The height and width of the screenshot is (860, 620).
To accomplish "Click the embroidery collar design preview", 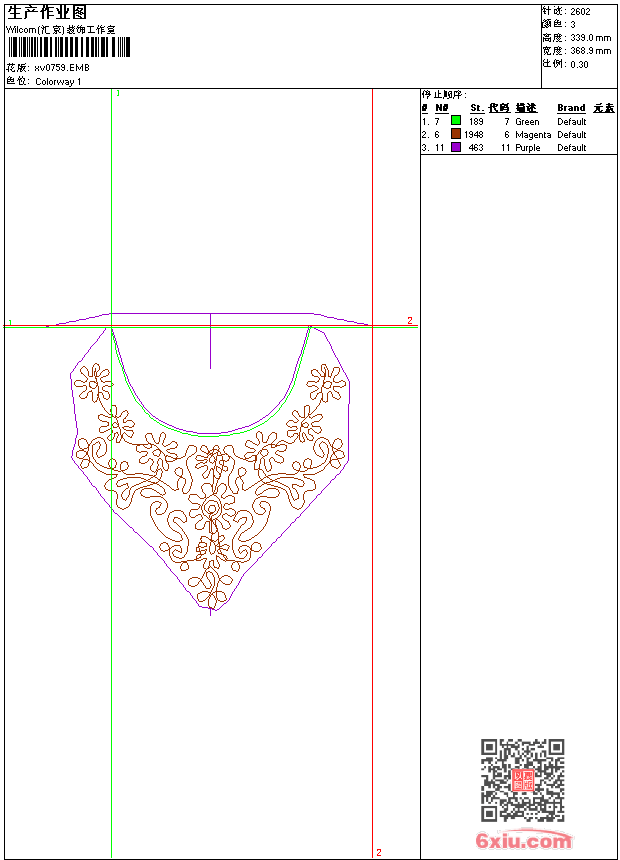I will [210, 463].
